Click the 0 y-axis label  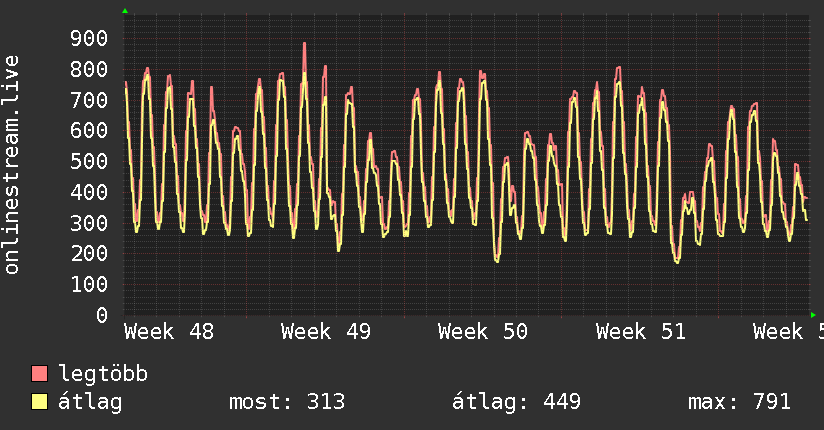[x=102, y=315]
